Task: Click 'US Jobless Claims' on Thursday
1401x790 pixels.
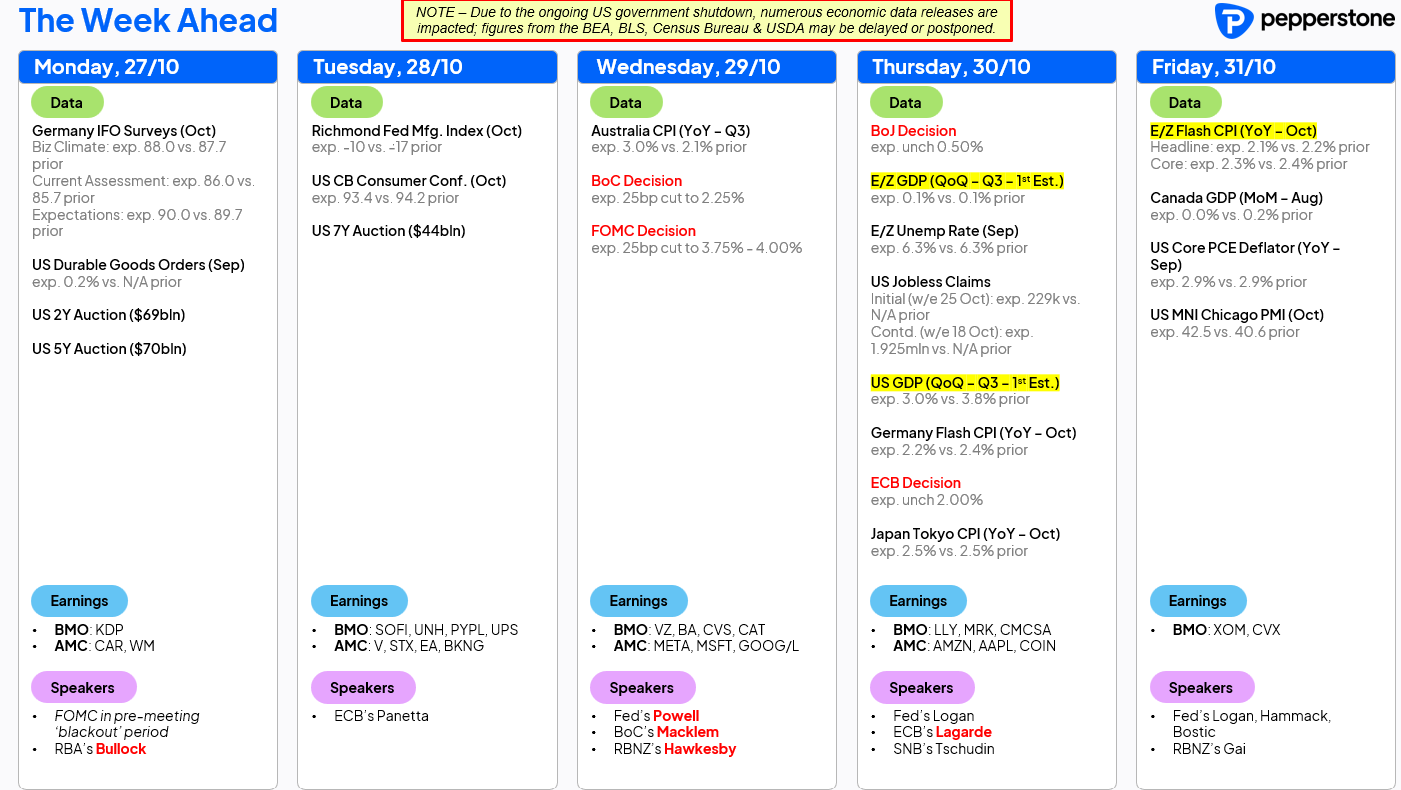Action: point(931,282)
